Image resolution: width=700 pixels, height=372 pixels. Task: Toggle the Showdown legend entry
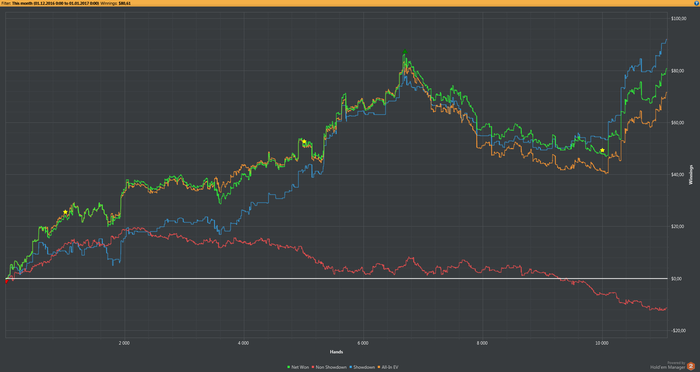point(362,367)
